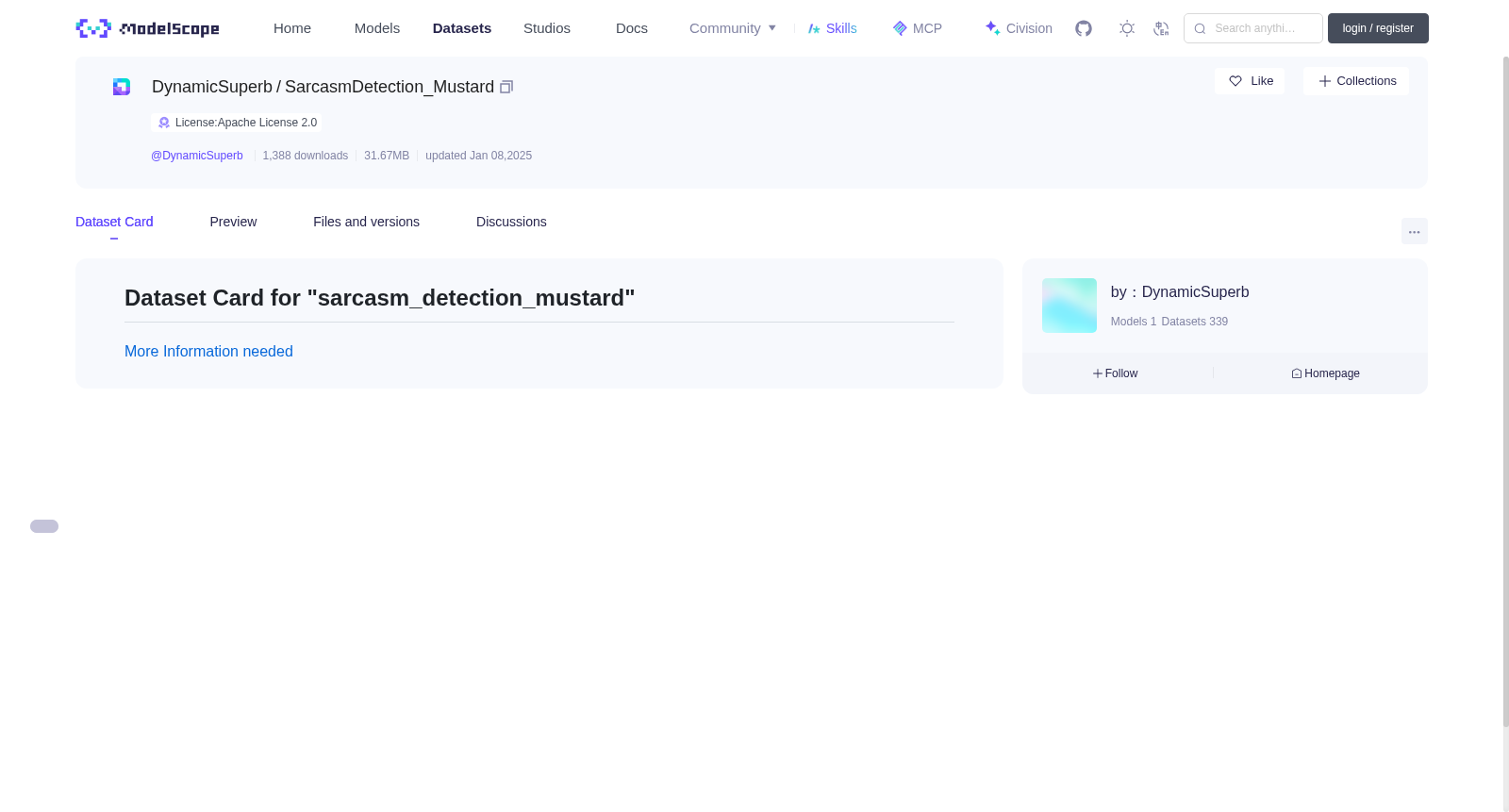Click the '1,388 downloads' text

(x=306, y=156)
